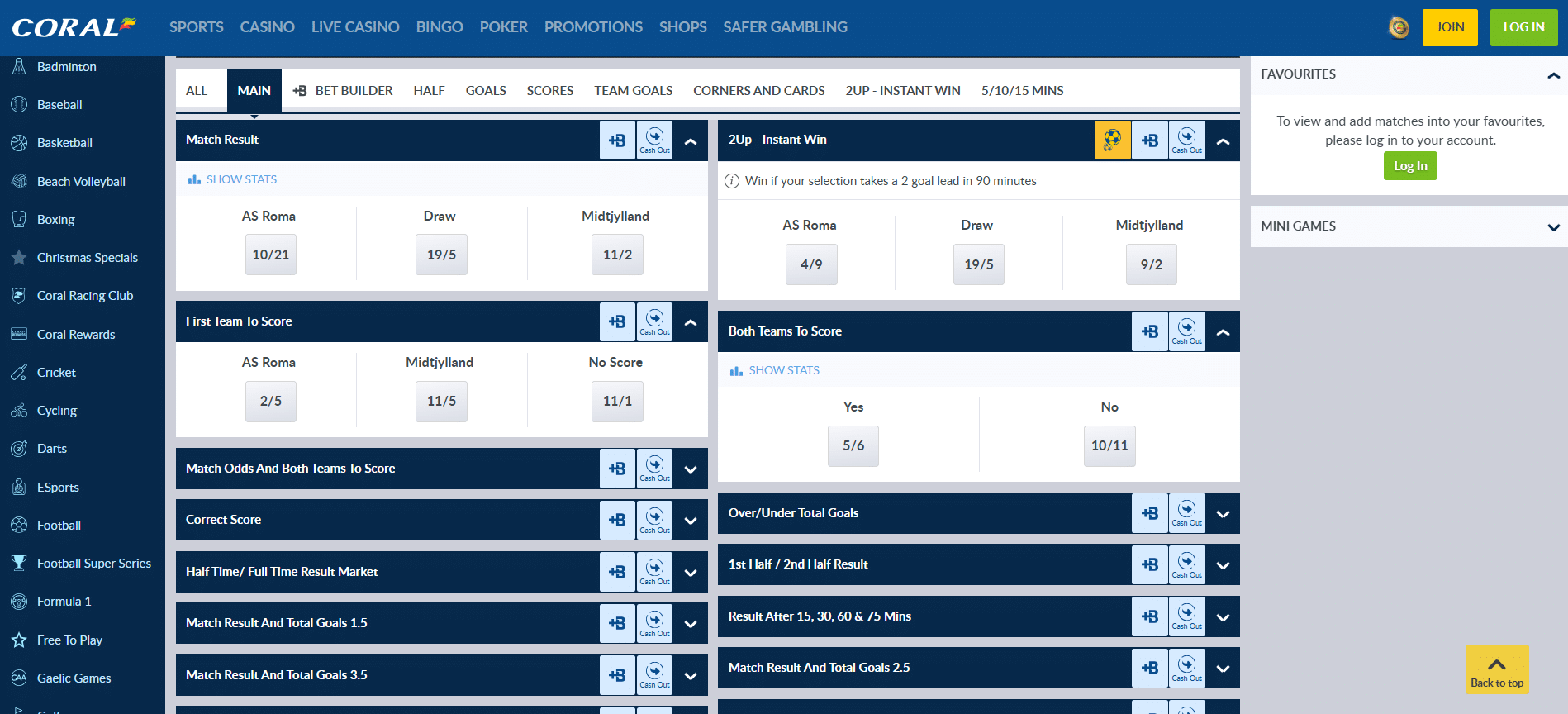Click yellow football icon in 2Up Instant Win header

(1113, 140)
